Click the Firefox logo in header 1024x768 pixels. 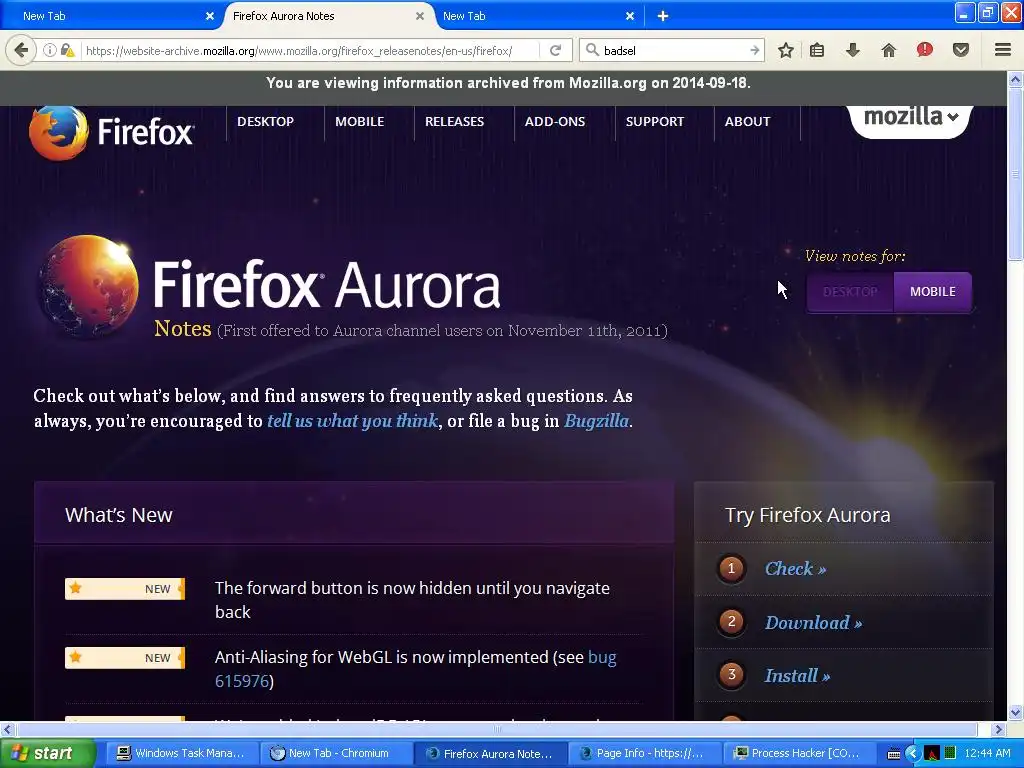[x=111, y=132]
